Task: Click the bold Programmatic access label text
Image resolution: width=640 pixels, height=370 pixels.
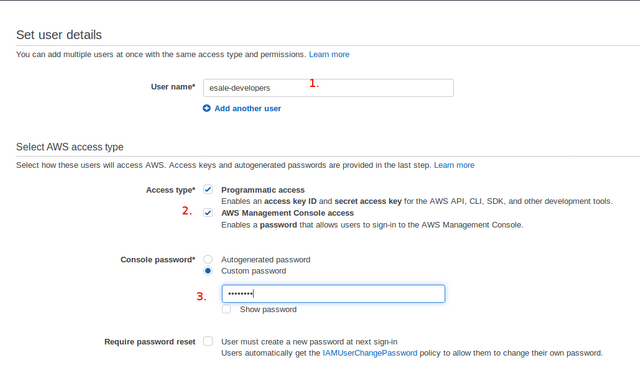Action: (263, 190)
